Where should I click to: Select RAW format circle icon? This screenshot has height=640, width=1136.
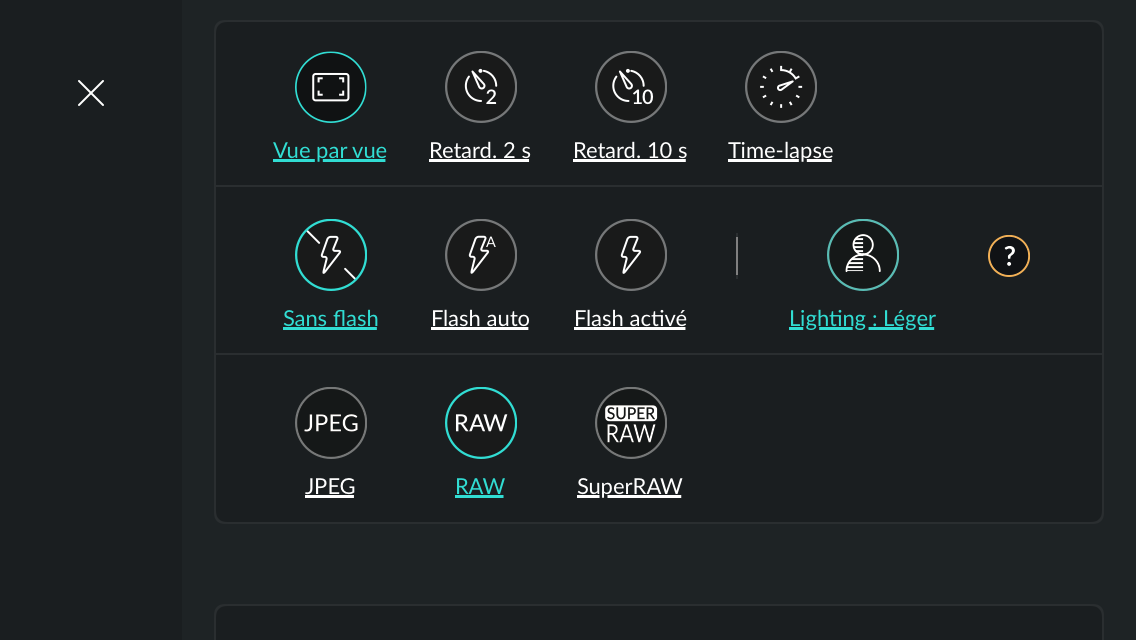(480, 423)
